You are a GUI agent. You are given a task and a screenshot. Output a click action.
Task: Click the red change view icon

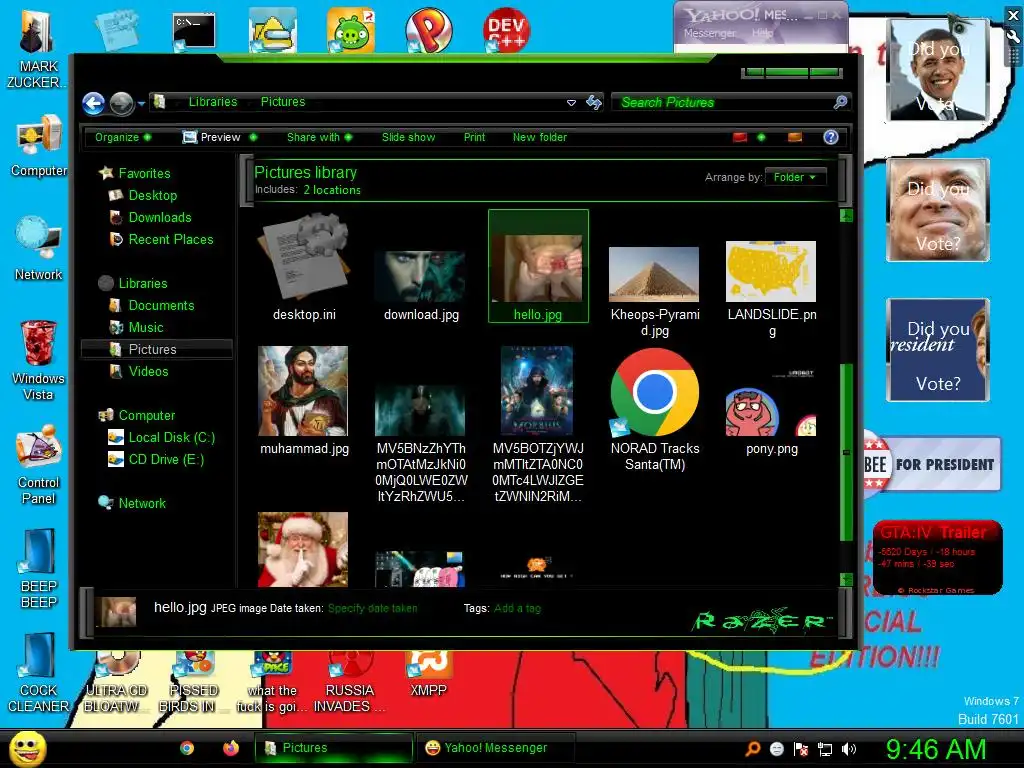tap(739, 137)
